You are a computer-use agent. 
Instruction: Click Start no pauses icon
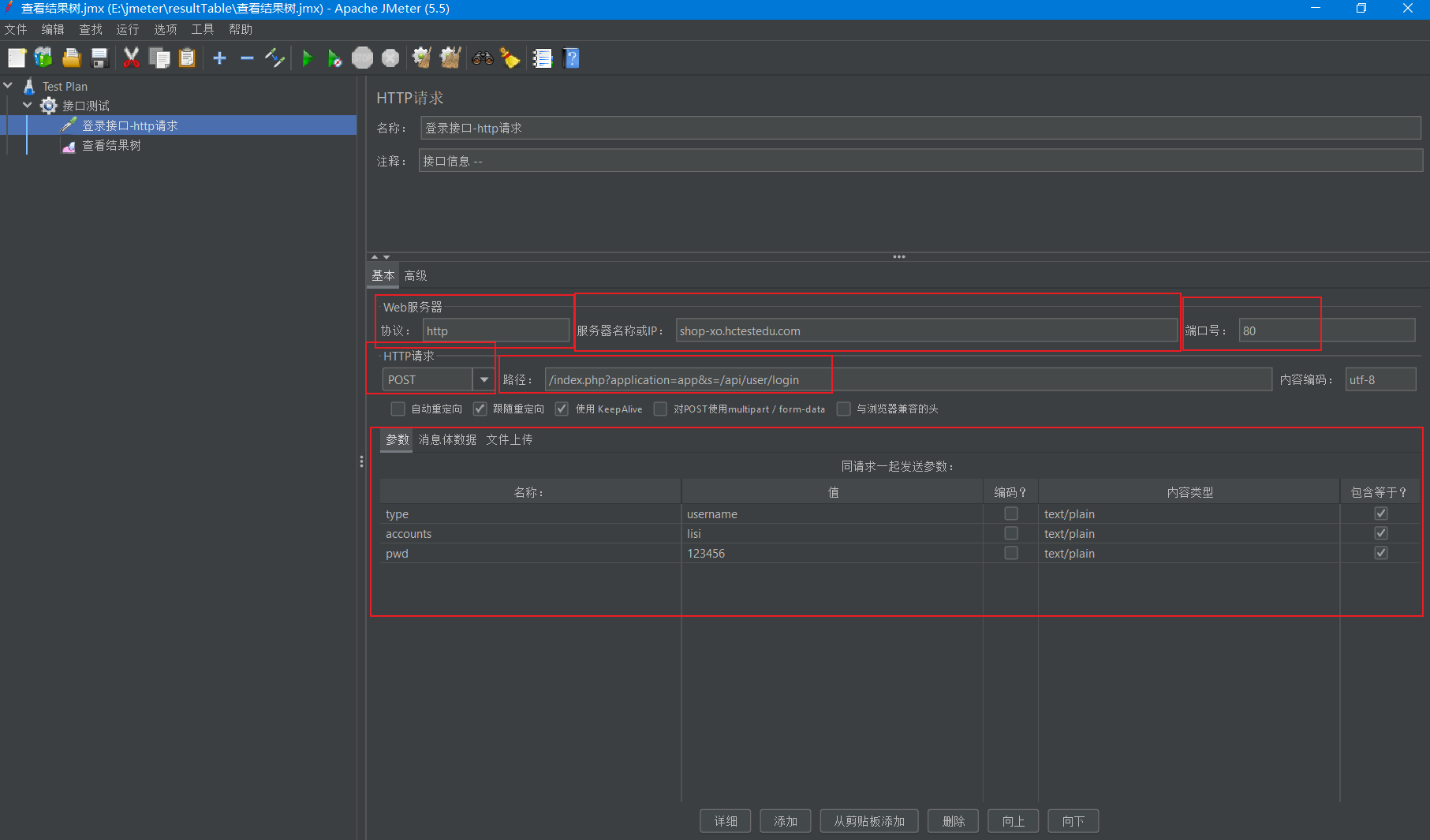(x=334, y=58)
